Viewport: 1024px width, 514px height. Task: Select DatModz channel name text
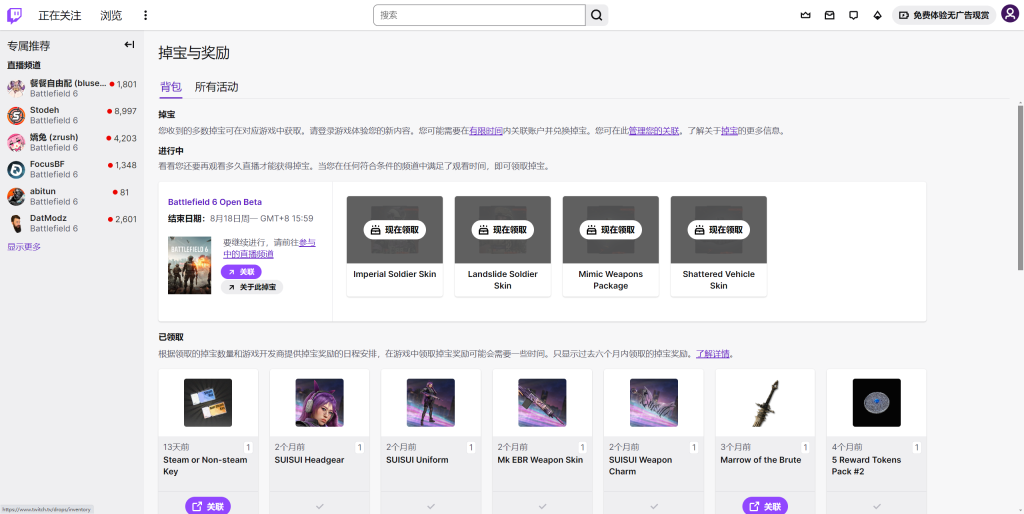48,218
